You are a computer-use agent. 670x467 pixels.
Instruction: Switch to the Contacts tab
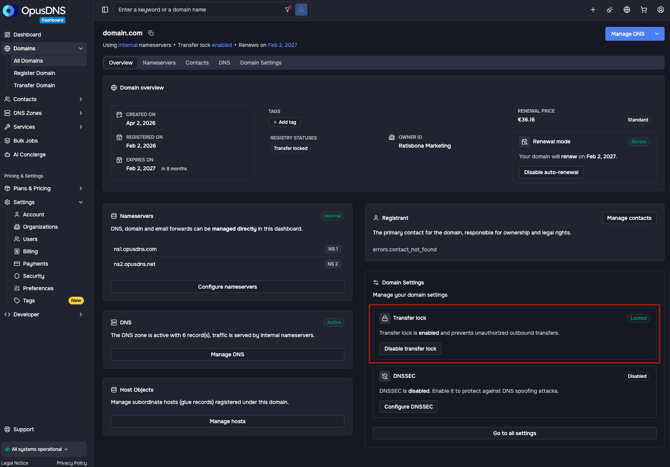tap(197, 63)
